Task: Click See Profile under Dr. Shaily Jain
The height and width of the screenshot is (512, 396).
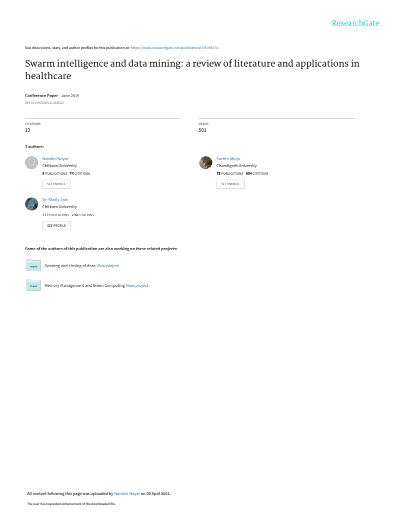Action: pyautogui.click(x=56, y=225)
